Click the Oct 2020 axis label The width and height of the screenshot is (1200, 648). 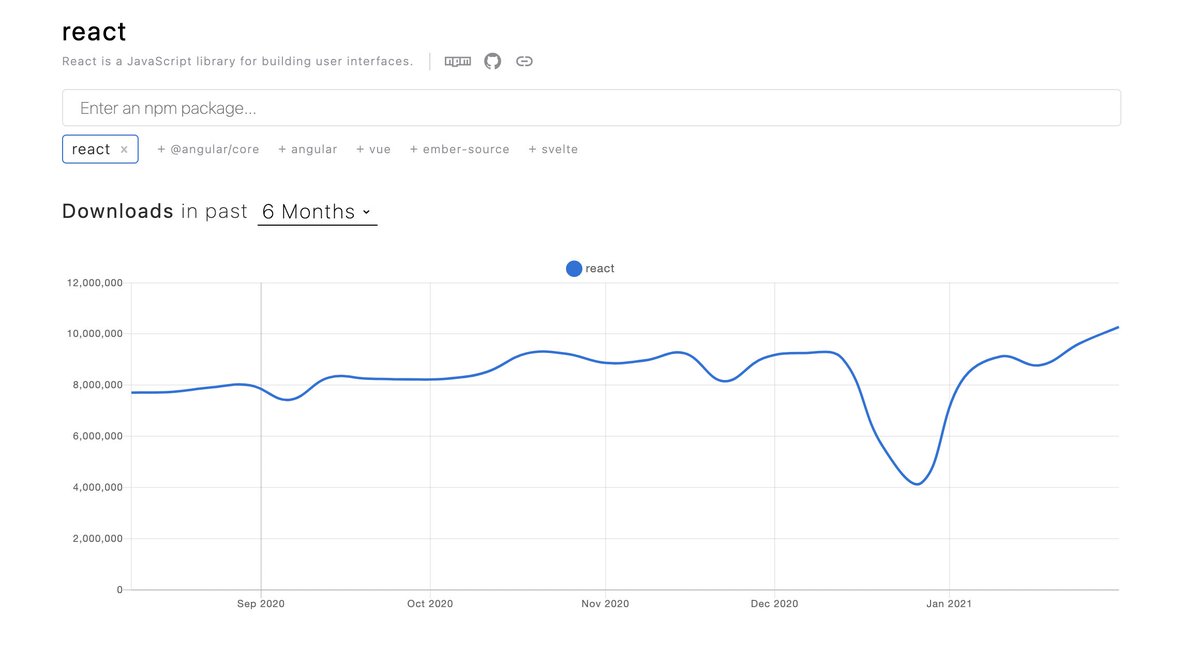(430, 604)
